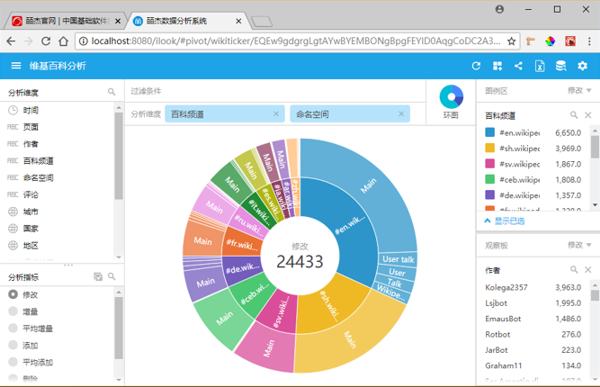The image size is (600, 387).
Task: Select the 修改 metric radio button
Action: coord(13,294)
